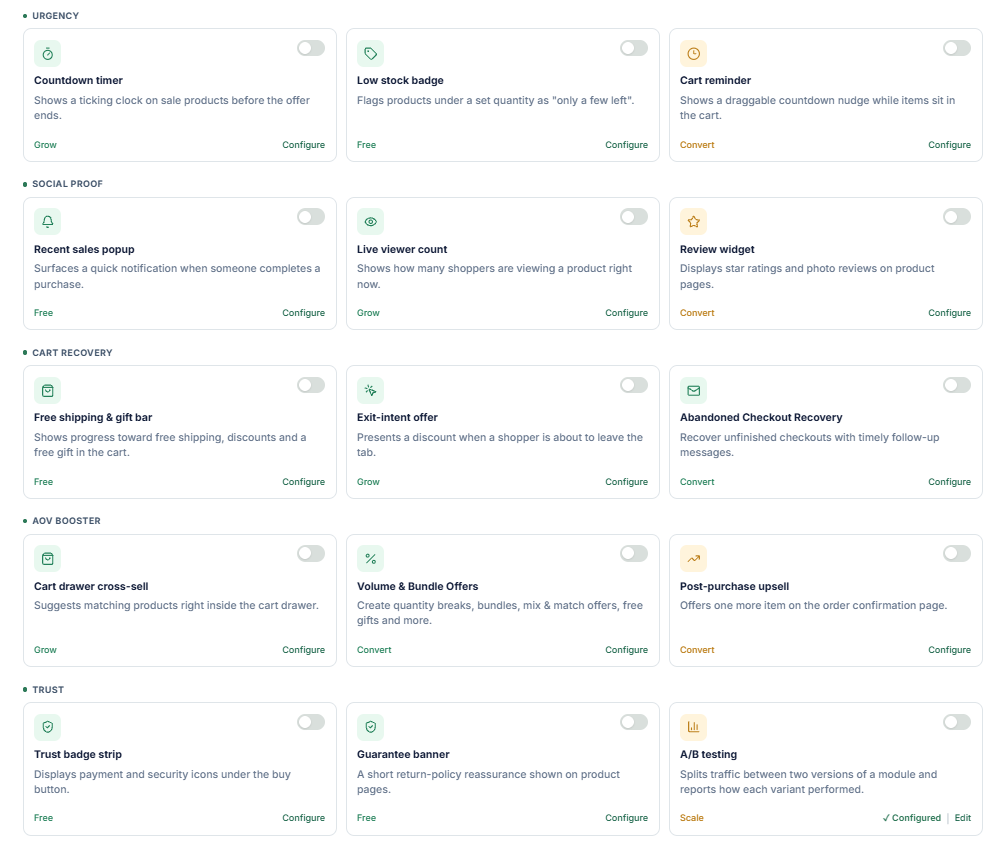The image size is (1008, 855).
Task: Click the Cart drawer cross-sell bag icon
Action: click(x=48, y=559)
